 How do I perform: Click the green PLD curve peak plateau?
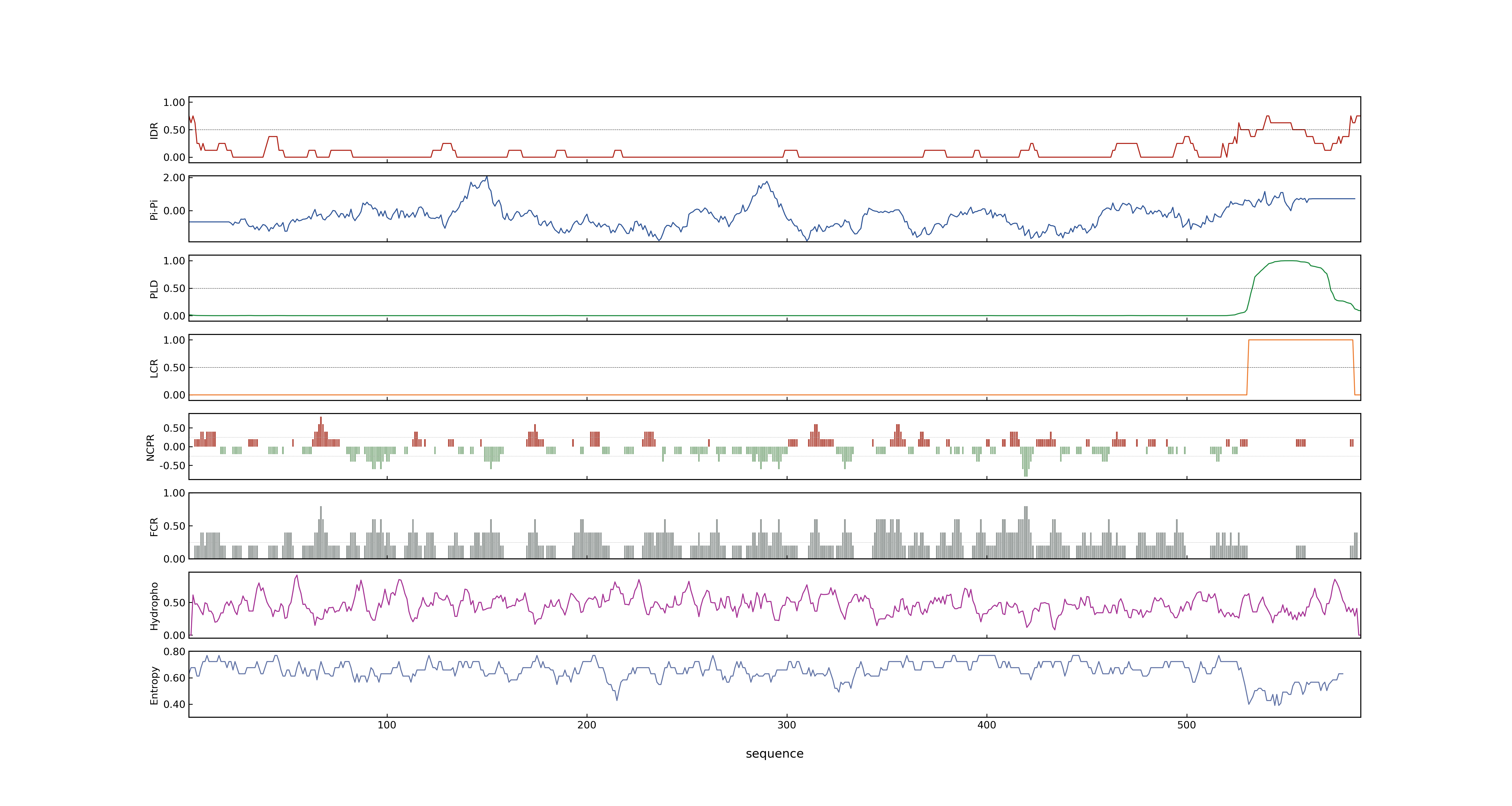coord(1288,261)
